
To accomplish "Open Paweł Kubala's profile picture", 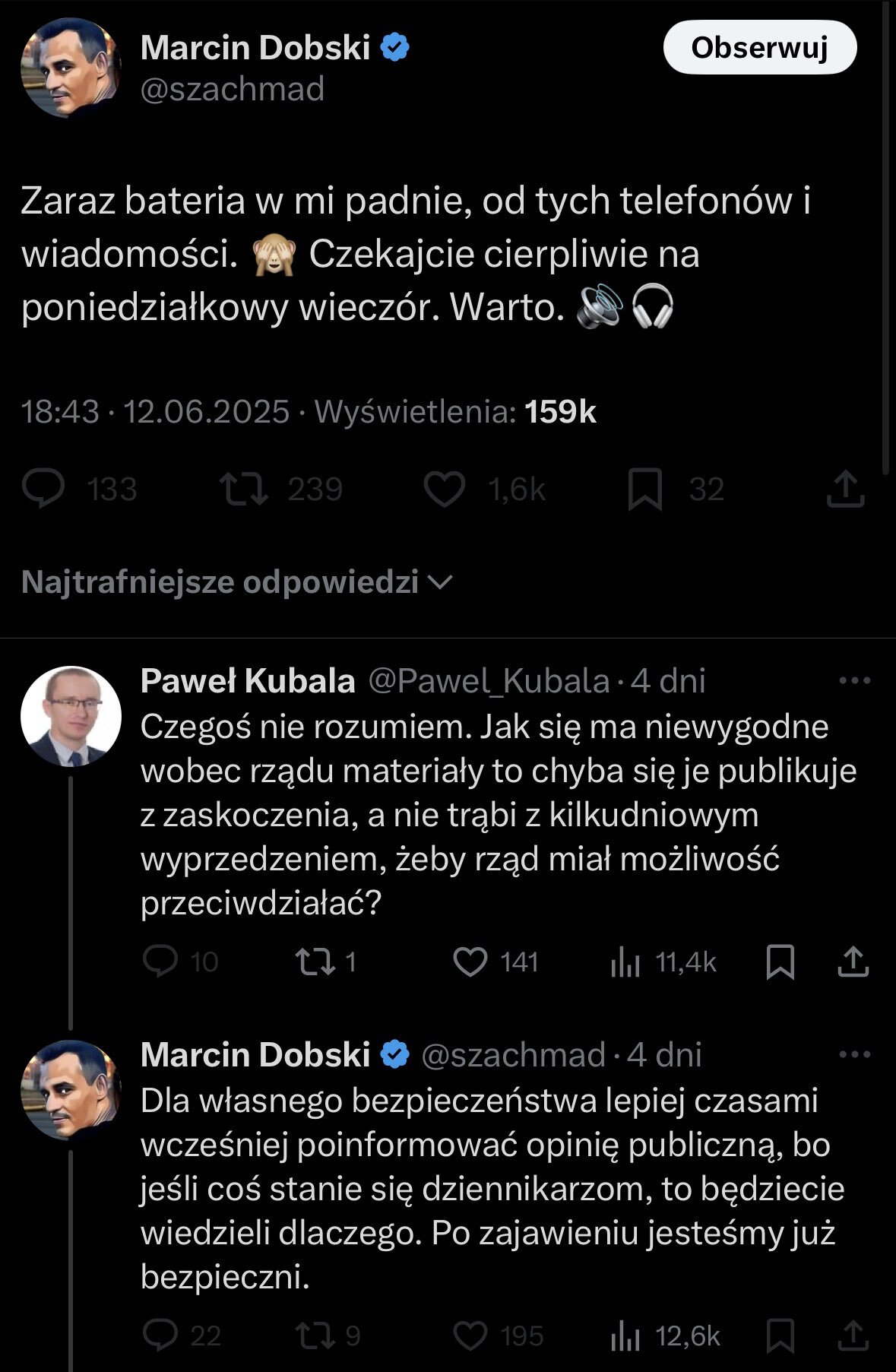I will click(71, 716).
